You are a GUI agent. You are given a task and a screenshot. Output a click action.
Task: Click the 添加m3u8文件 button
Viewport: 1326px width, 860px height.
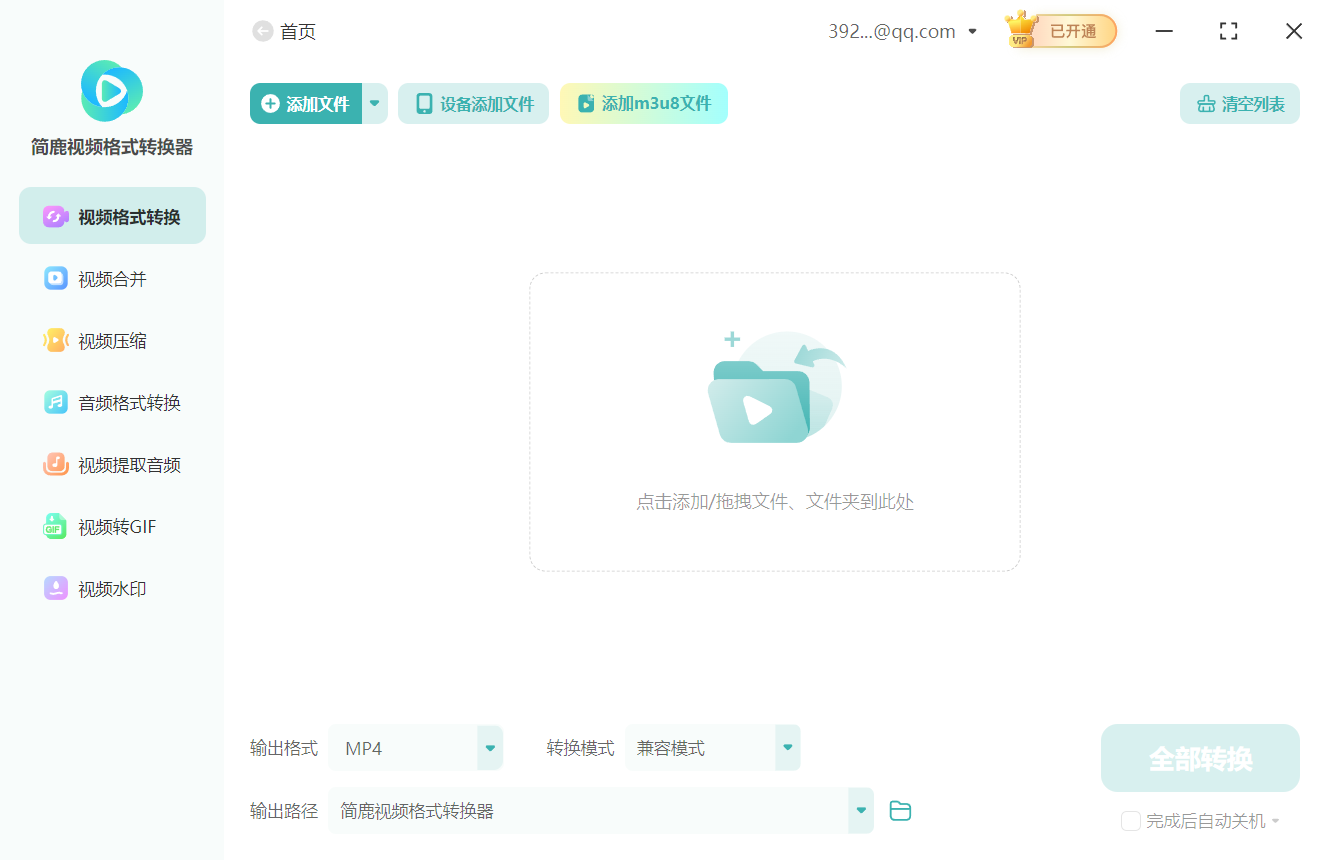click(x=643, y=103)
